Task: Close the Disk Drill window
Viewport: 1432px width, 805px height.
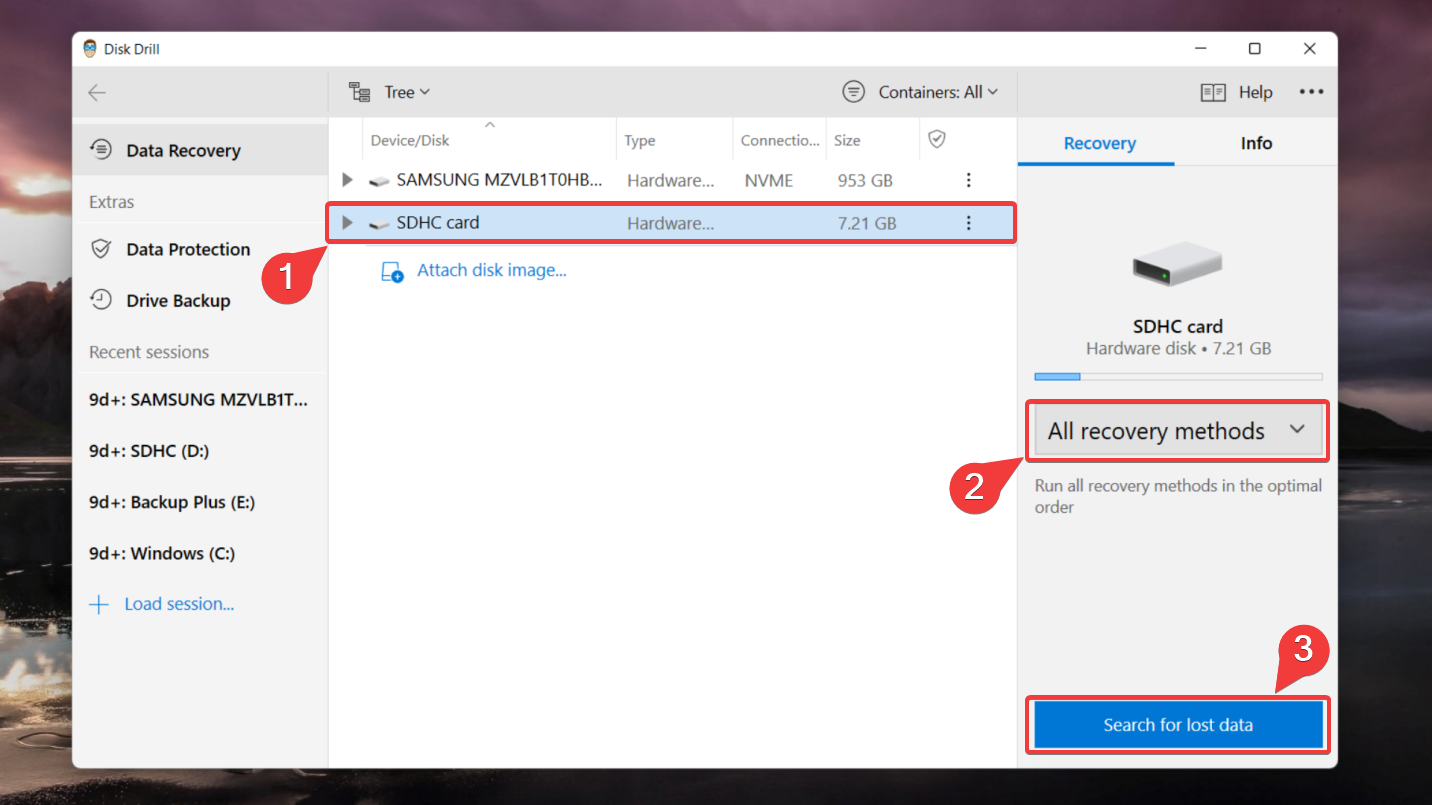Action: coord(1310,49)
